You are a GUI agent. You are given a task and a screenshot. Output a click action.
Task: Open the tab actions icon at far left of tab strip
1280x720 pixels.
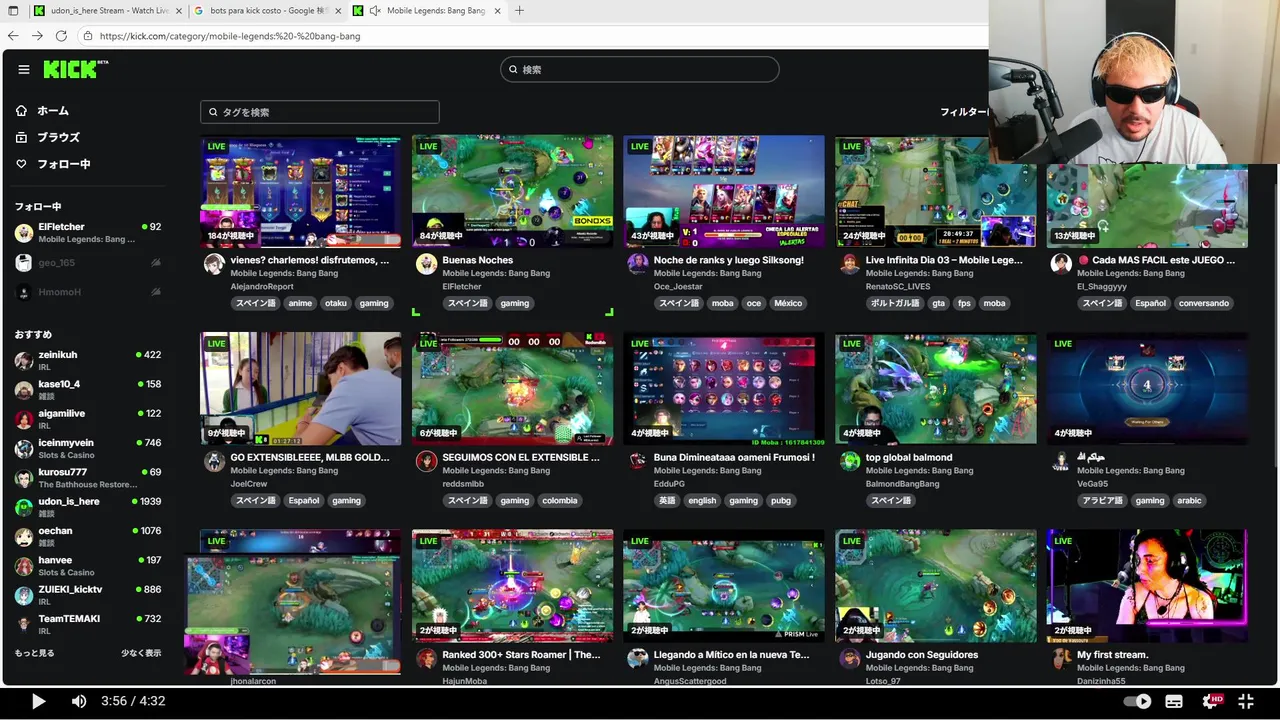[13, 10]
